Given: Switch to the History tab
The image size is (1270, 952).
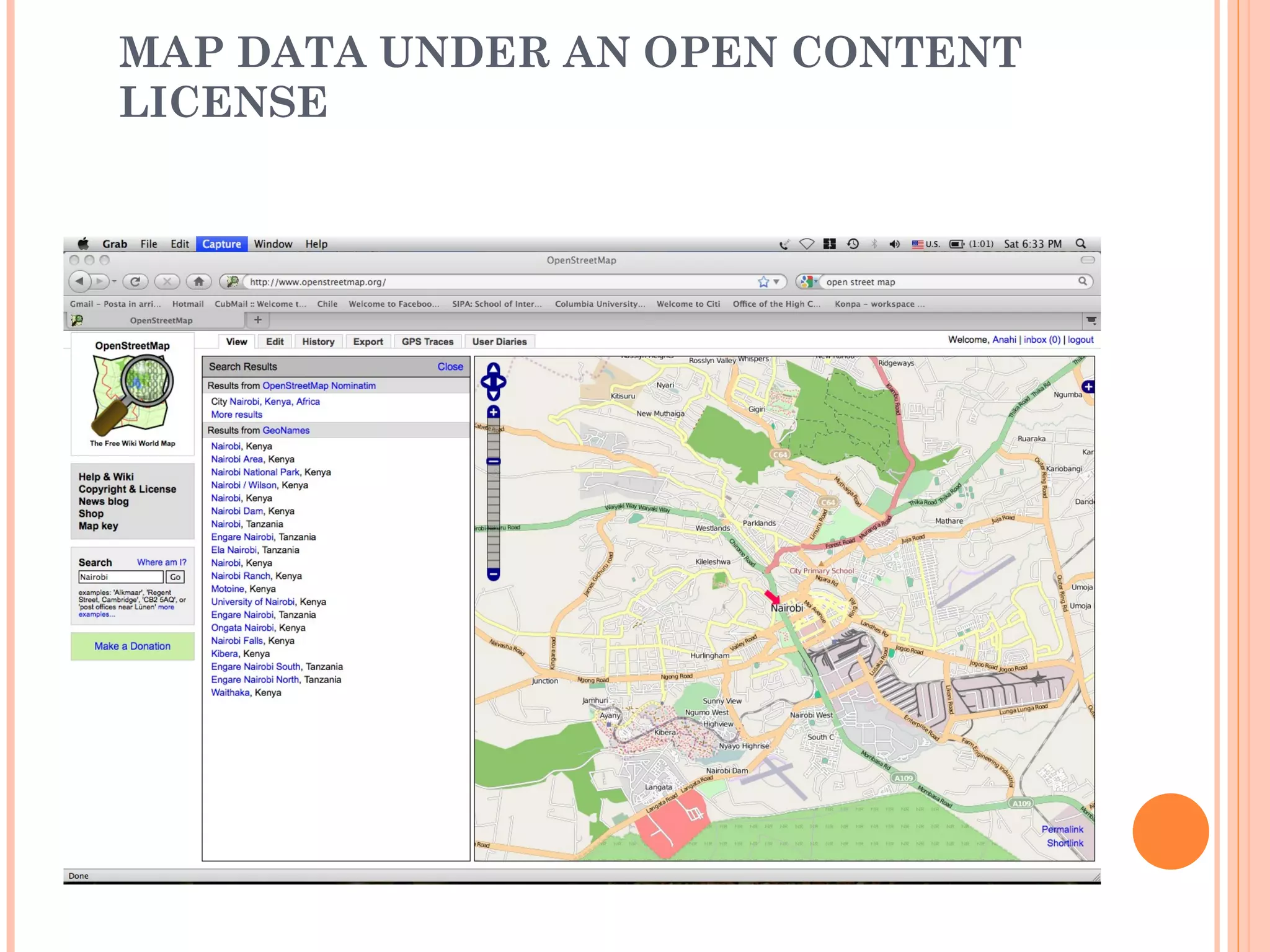Looking at the screenshot, I should tap(318, 342).
